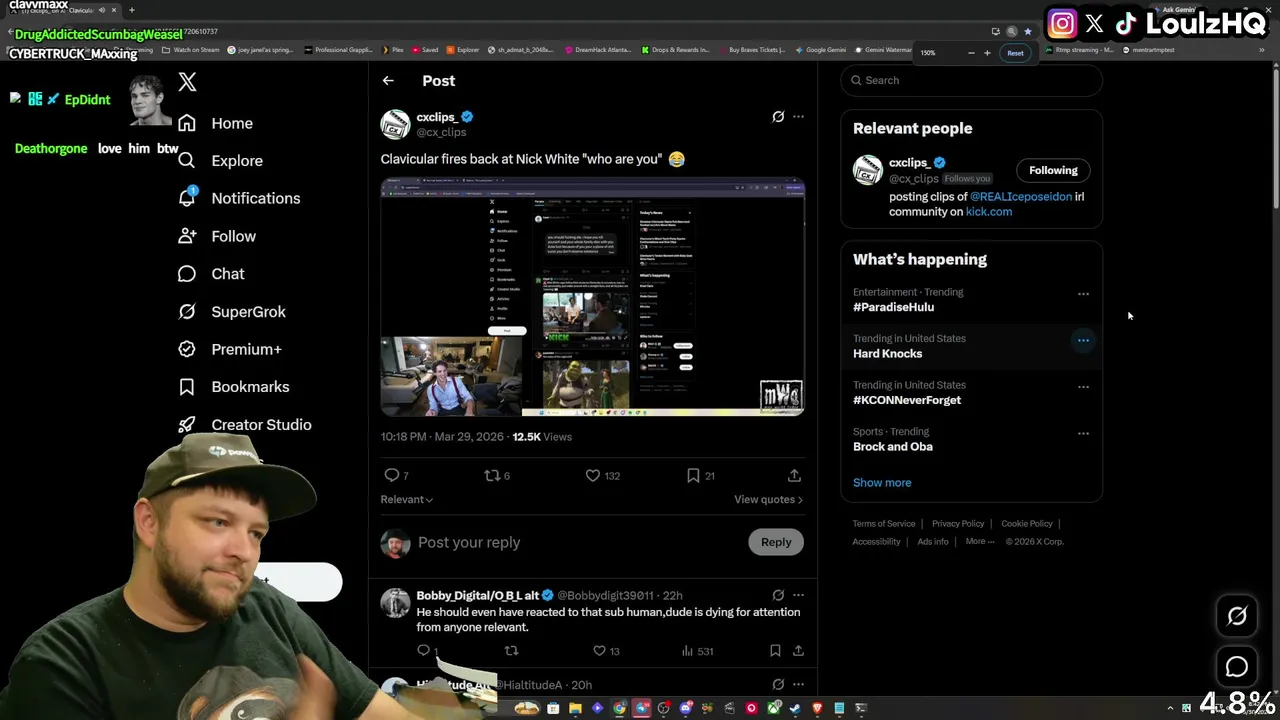Viewport: 1280px width, 720px height.
Task: Open Follow in the sidebar
Action: click(x=216, y=236)
